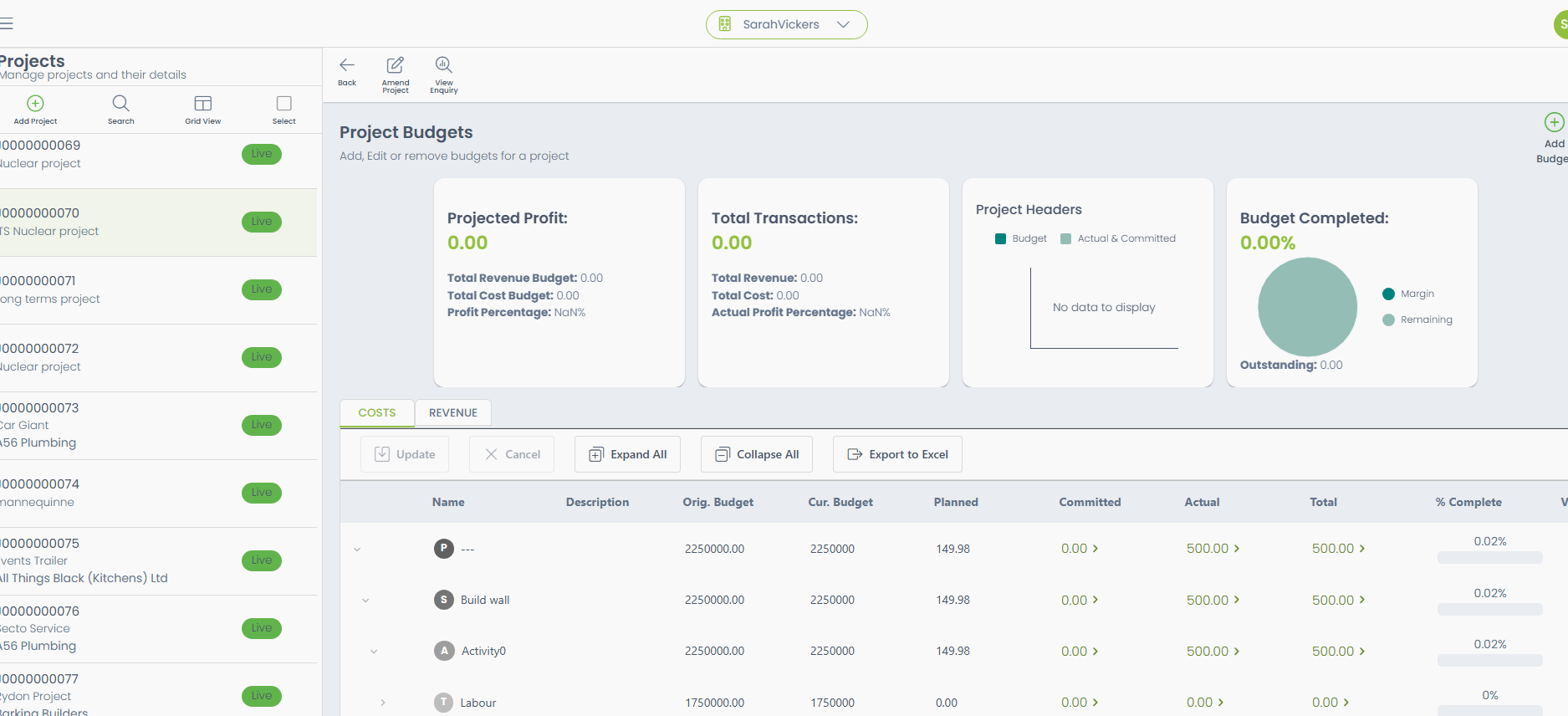Click the Orig. Budget column header
Screen dimensions: 1568x716
[x=718, y=502]
